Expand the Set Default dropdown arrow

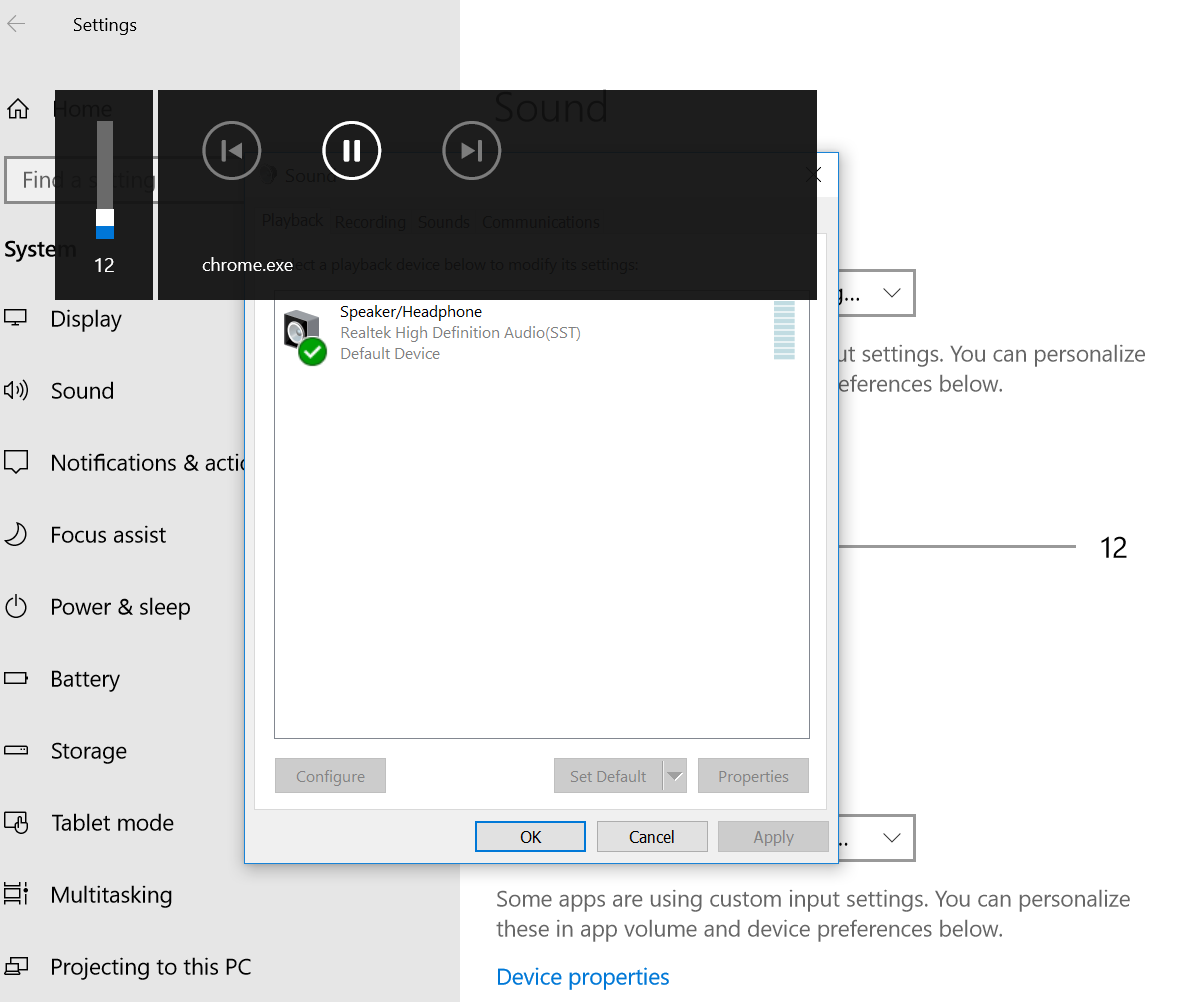tap(675, 776)
